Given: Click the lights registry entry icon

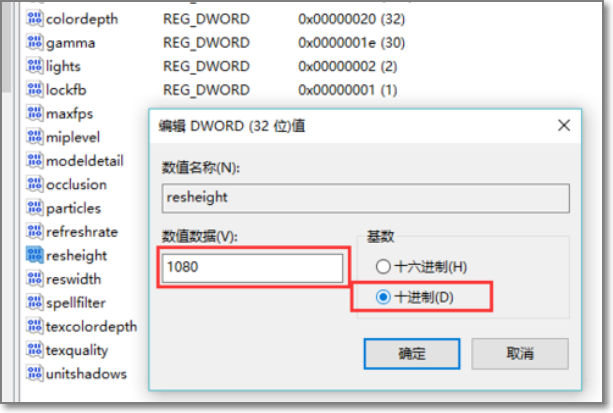Looking at the screenshot, I should point(35,67).
